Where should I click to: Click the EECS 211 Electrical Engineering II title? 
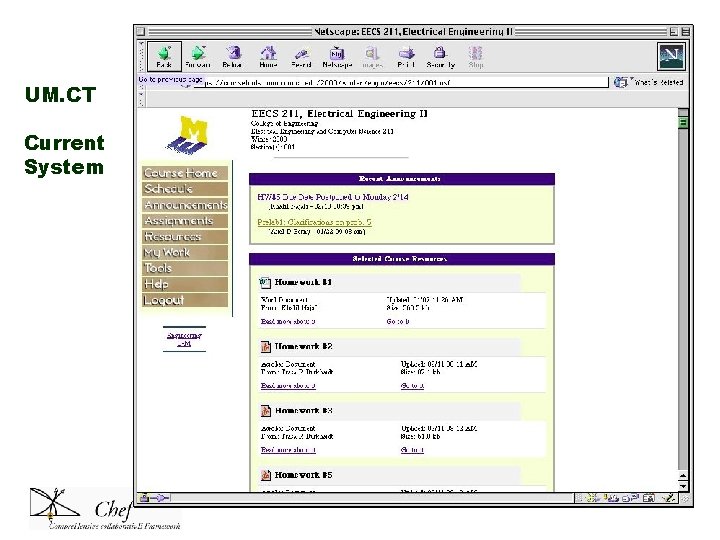pyautogui.click(x=339, y=114)
